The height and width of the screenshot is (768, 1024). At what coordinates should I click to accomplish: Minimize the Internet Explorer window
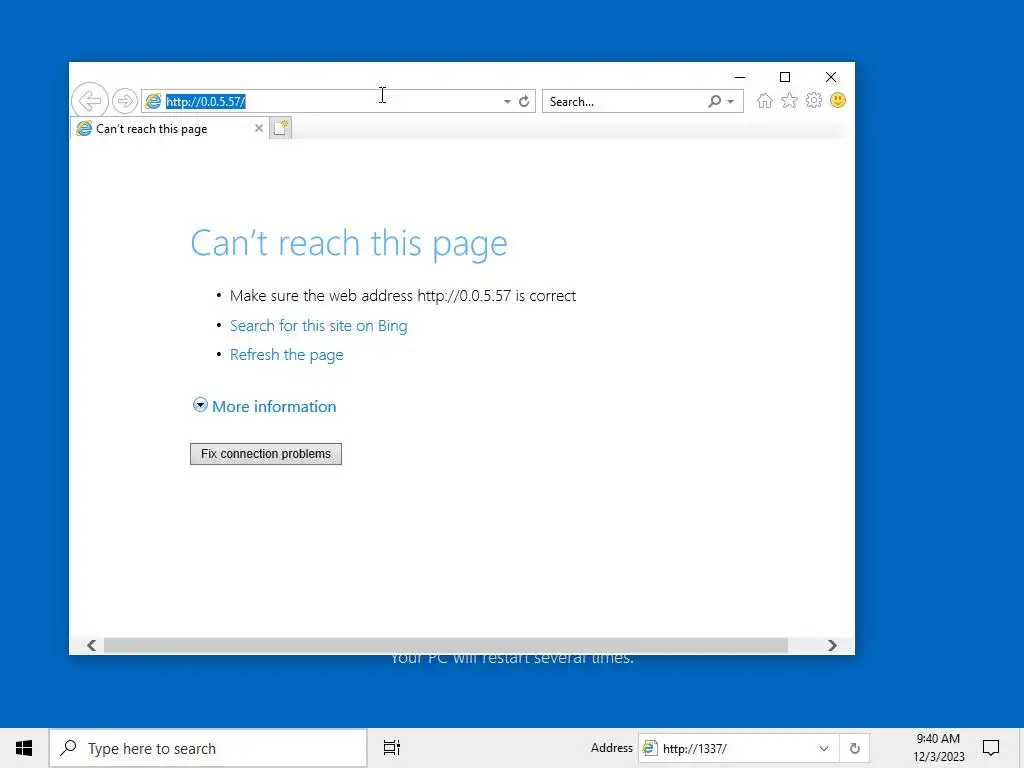(740, 77)
